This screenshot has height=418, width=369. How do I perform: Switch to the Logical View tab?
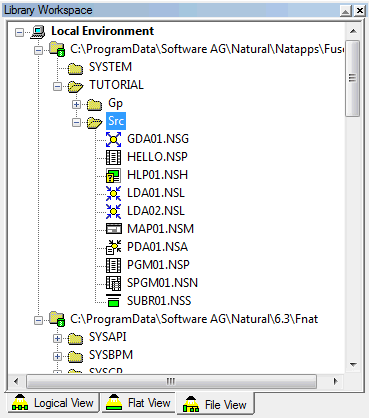53,403
